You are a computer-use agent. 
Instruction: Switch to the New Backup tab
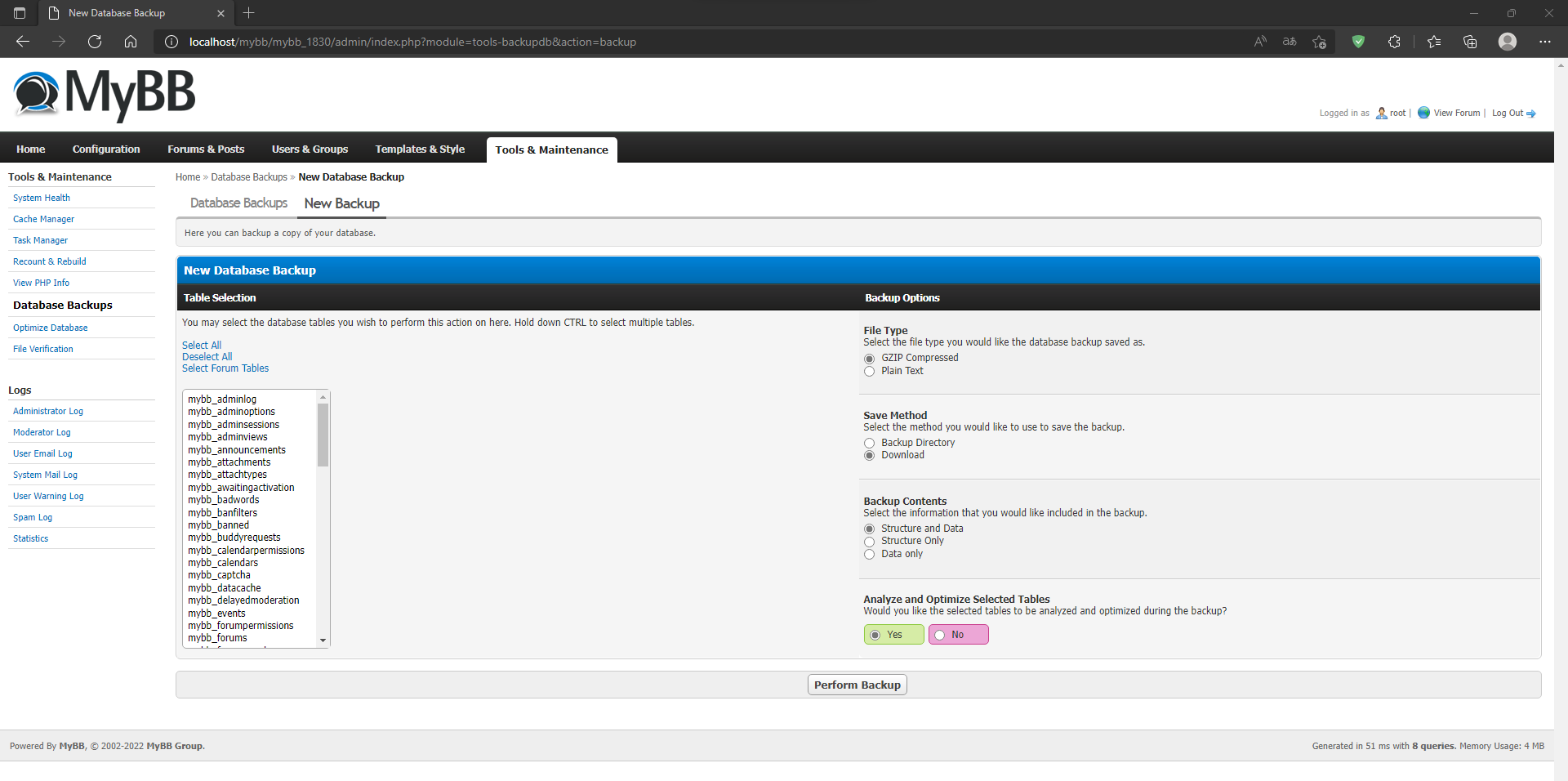coord(341,203)
